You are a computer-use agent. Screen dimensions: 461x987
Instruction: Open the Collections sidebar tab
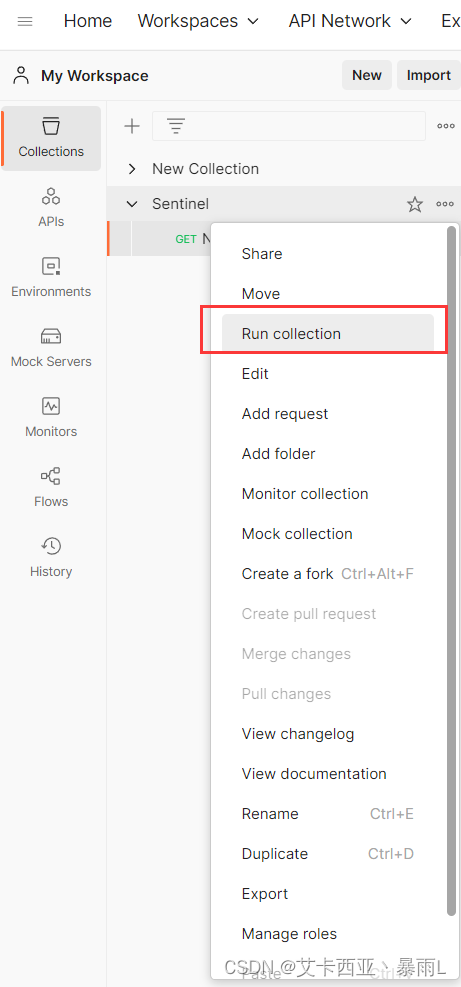pos(51,138)
